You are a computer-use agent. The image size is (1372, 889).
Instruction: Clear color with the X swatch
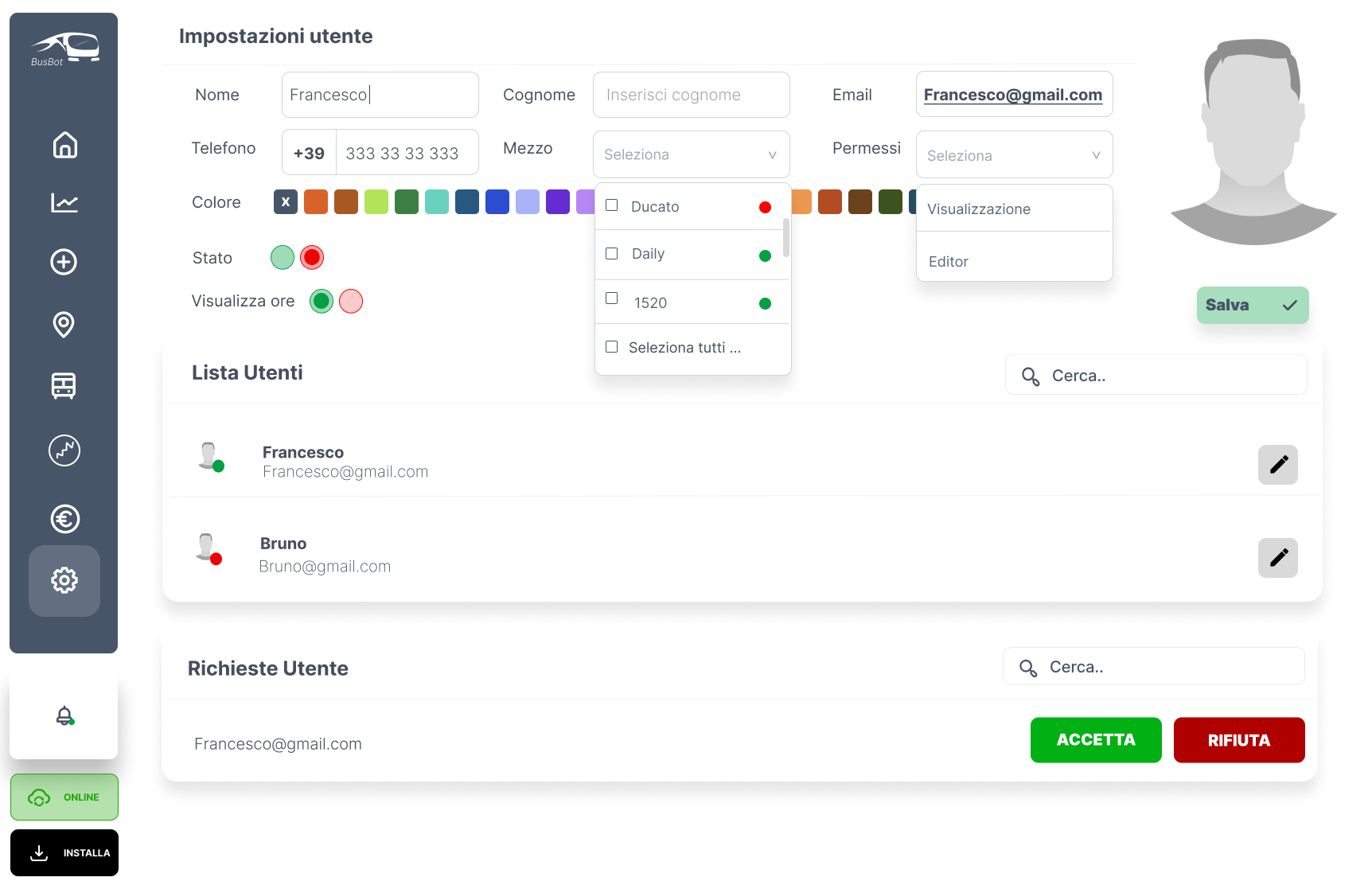286,202
